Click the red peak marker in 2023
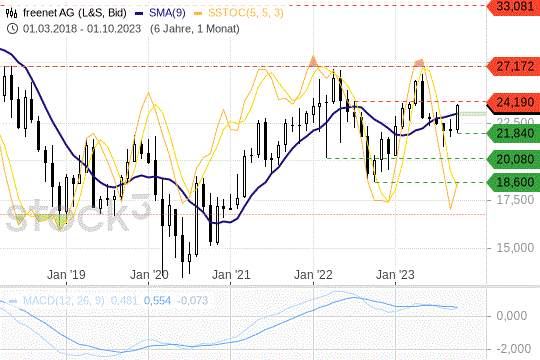The height and width of the screenshot is (360, 540). (419, 63)
